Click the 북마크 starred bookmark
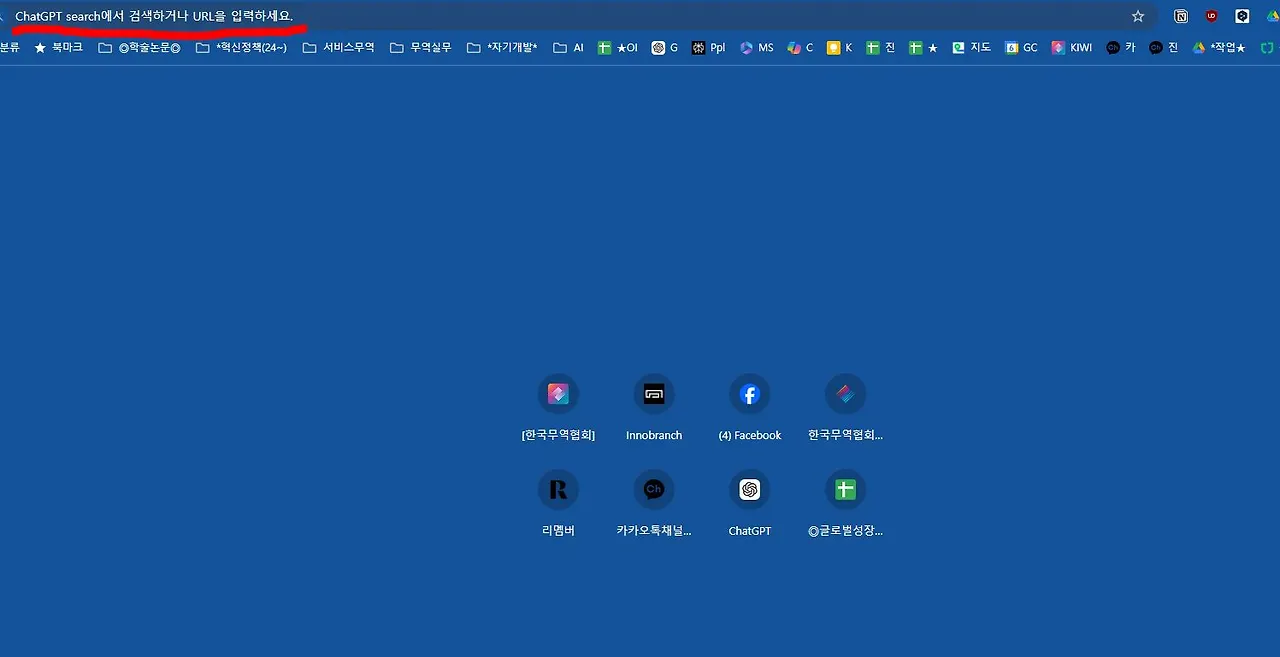Viewport: 1280px width, 657px height. coord(58,47)
